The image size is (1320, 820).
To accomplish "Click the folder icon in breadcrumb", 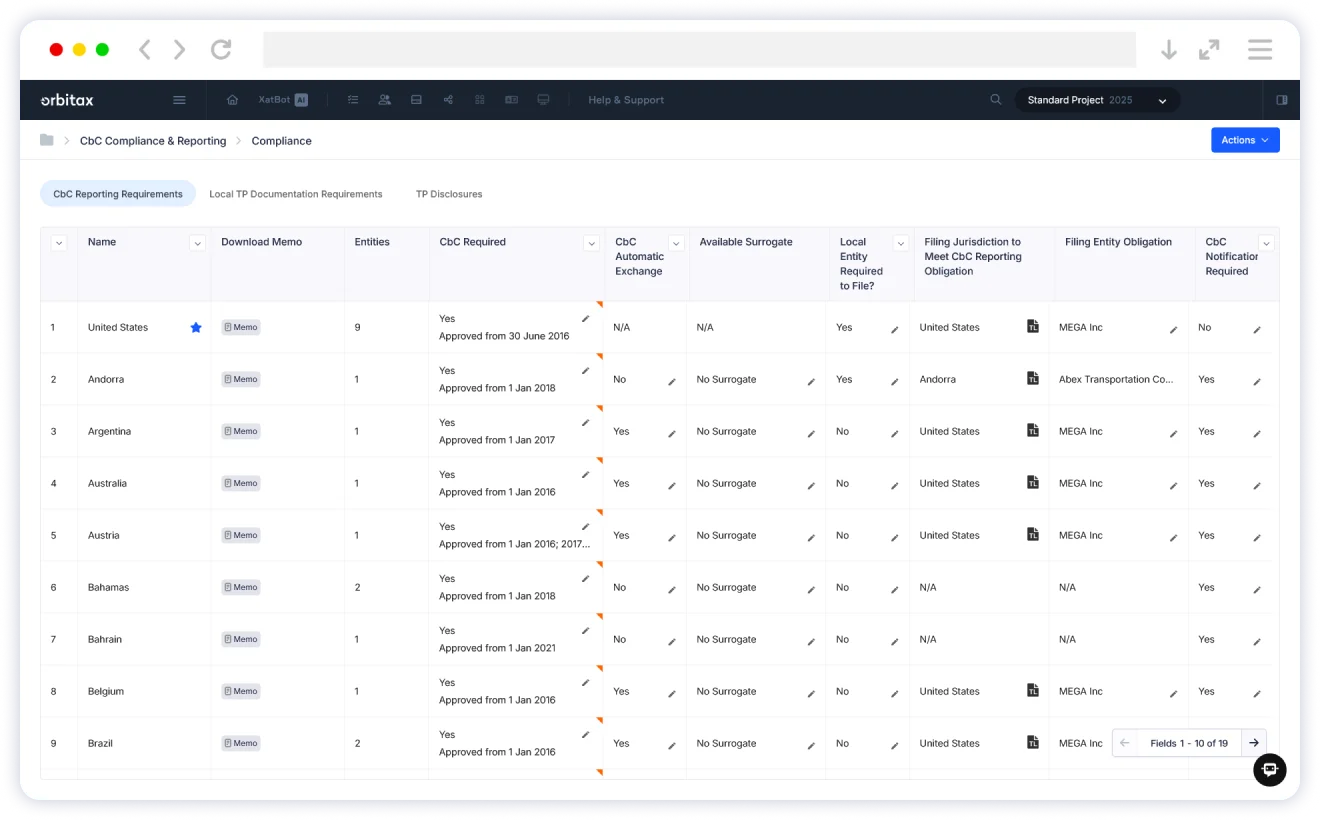I will pyautogui.click(x=47, y=141).
